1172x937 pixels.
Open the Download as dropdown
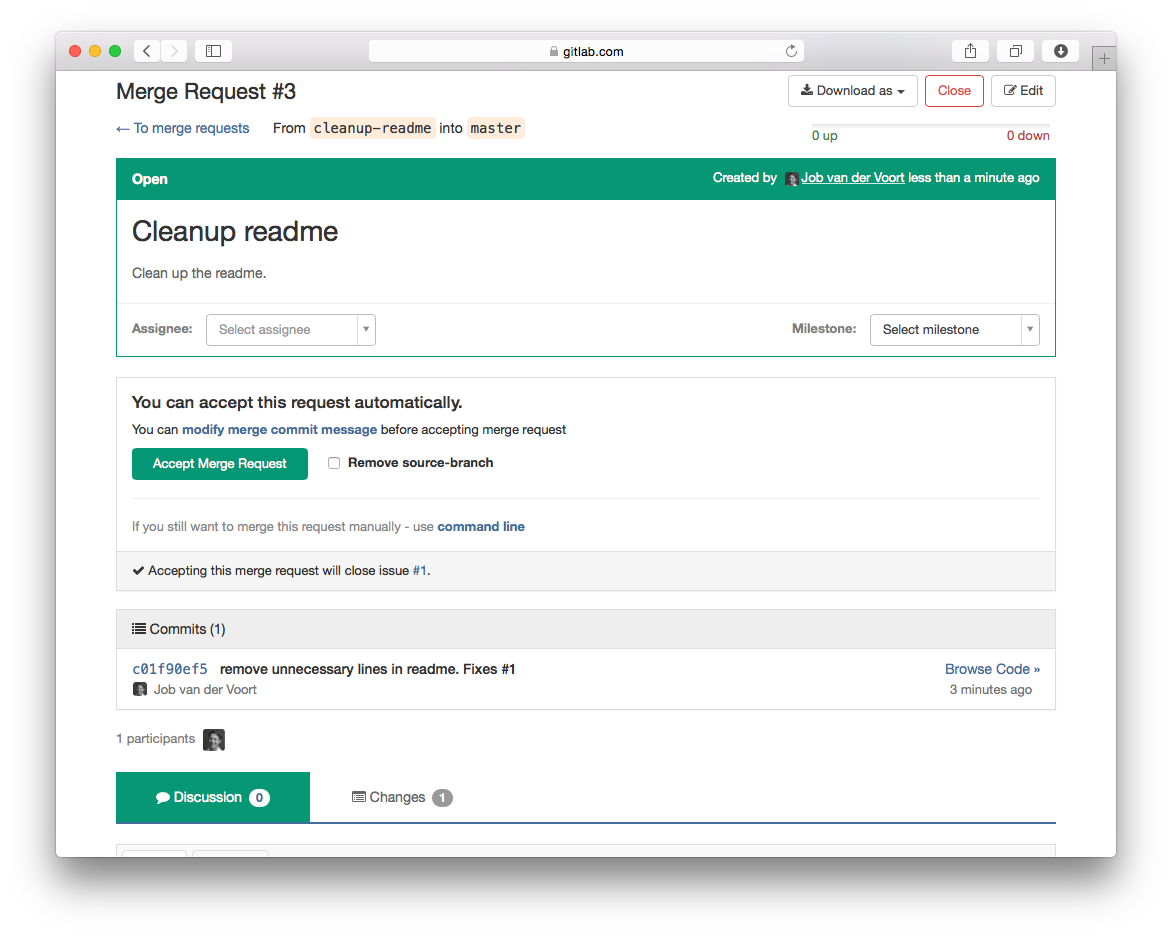(852, 90)
